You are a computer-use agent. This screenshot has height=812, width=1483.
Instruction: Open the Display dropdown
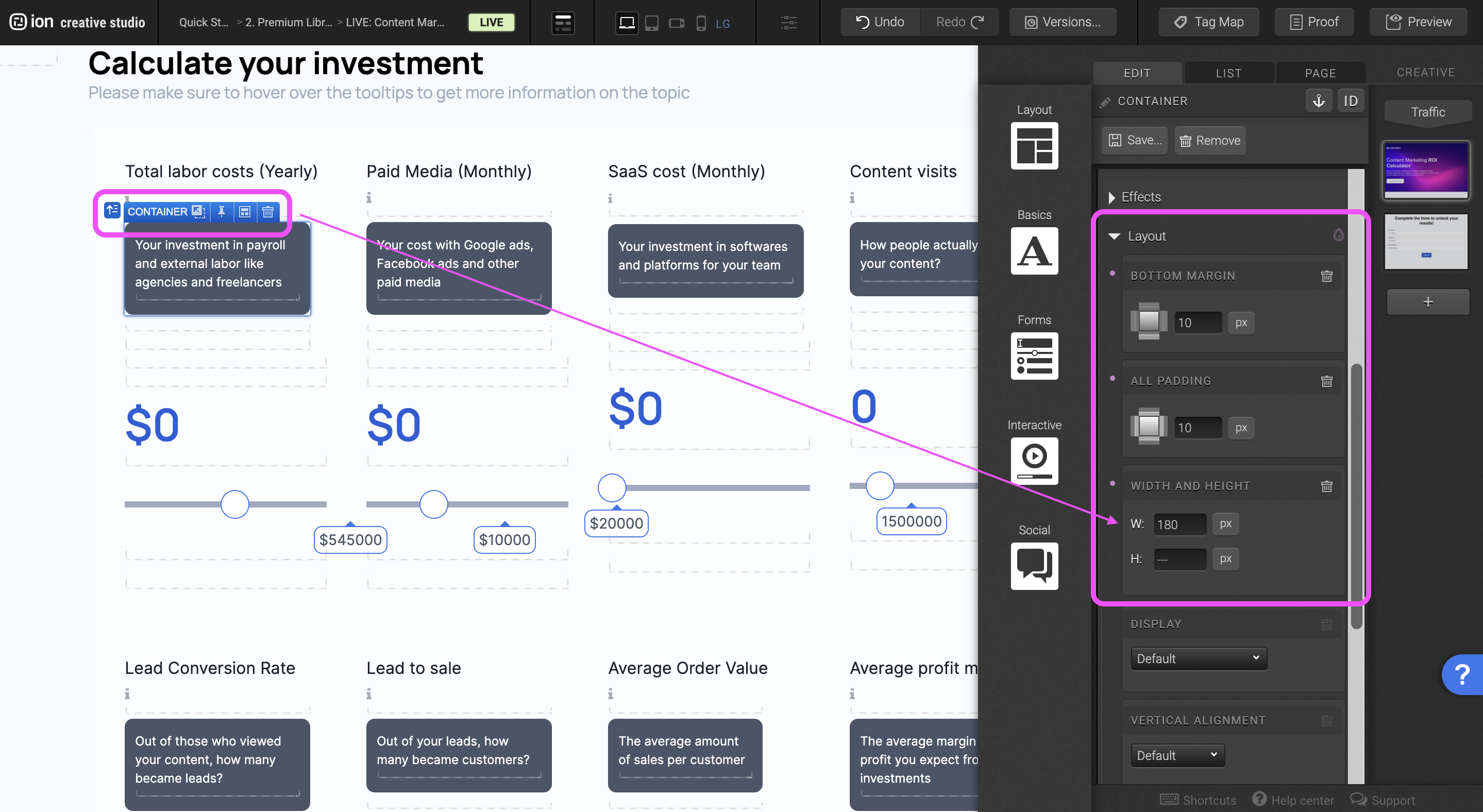[1198, 658]
